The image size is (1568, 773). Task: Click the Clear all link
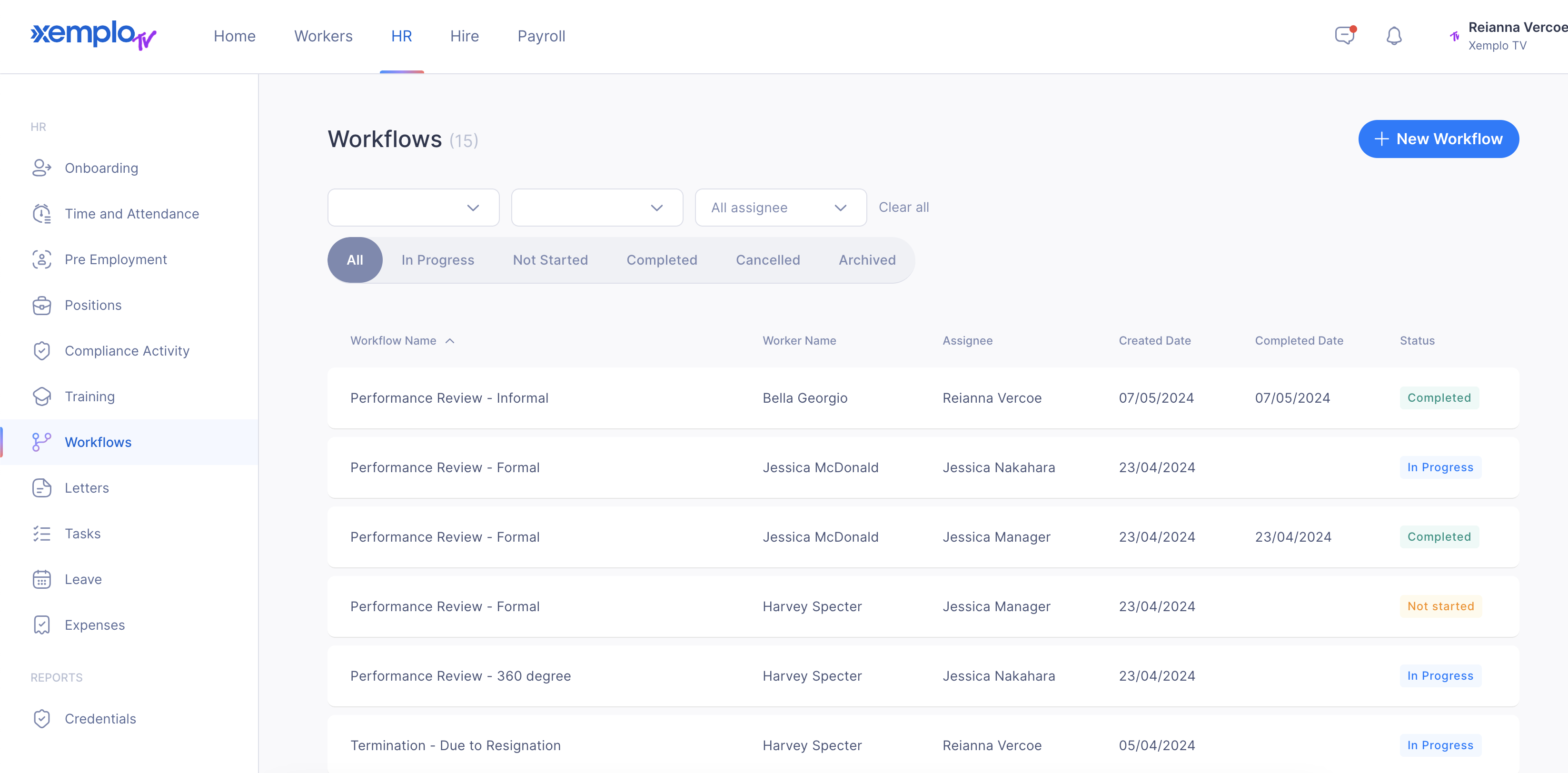click(903, 208)
